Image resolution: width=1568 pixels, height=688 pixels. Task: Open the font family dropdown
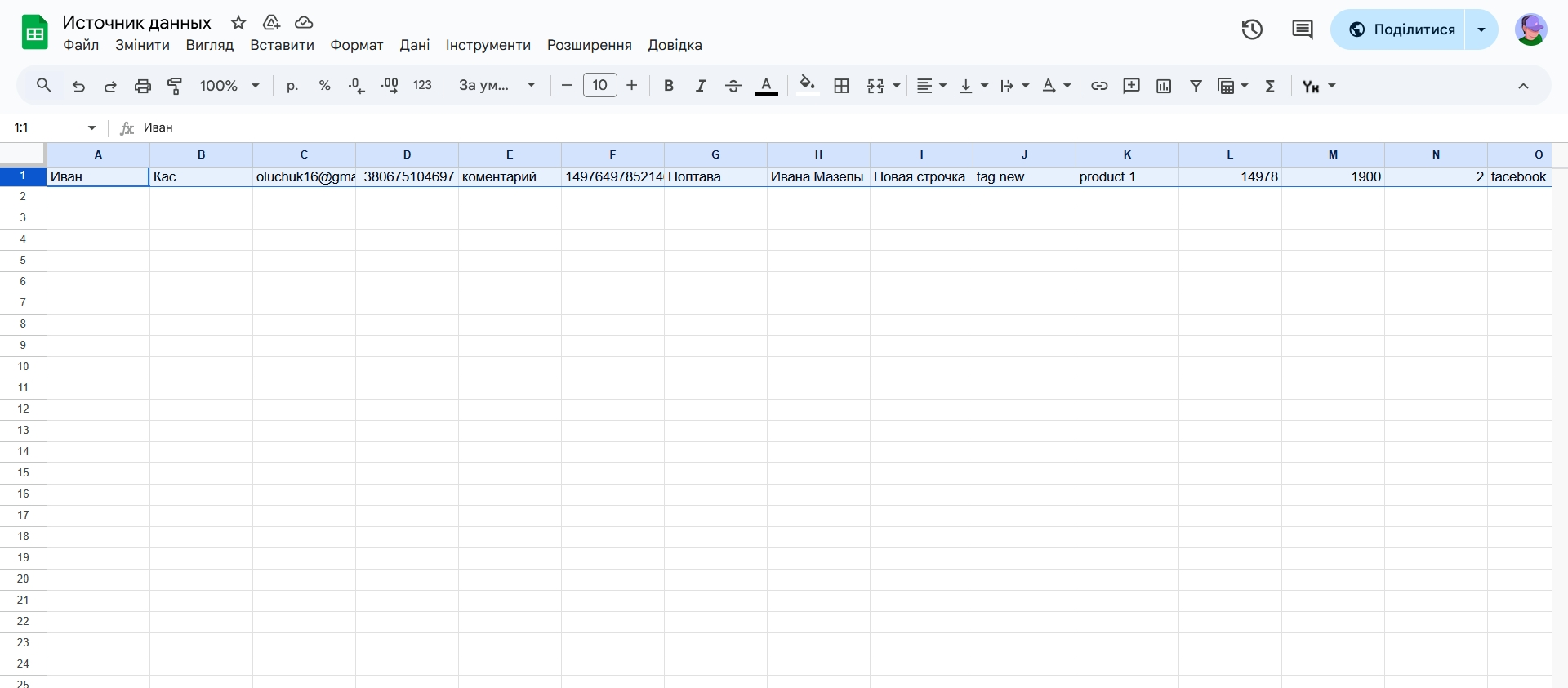(x=497, y=86)
